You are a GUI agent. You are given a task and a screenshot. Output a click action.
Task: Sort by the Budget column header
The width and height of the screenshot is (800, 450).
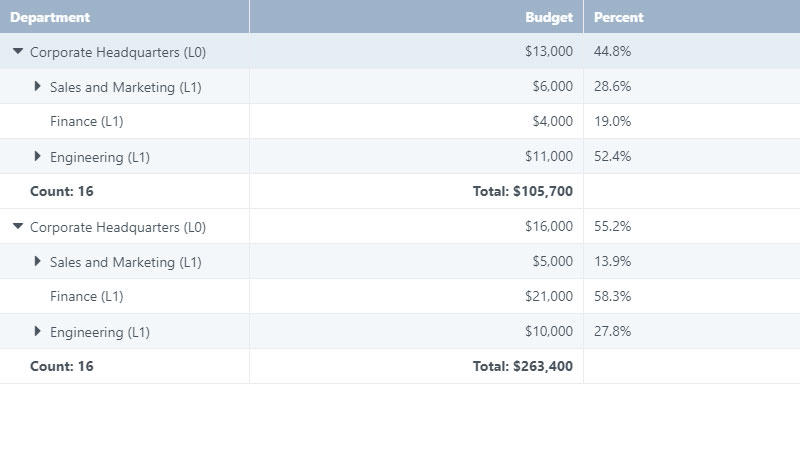pos(549,17)
